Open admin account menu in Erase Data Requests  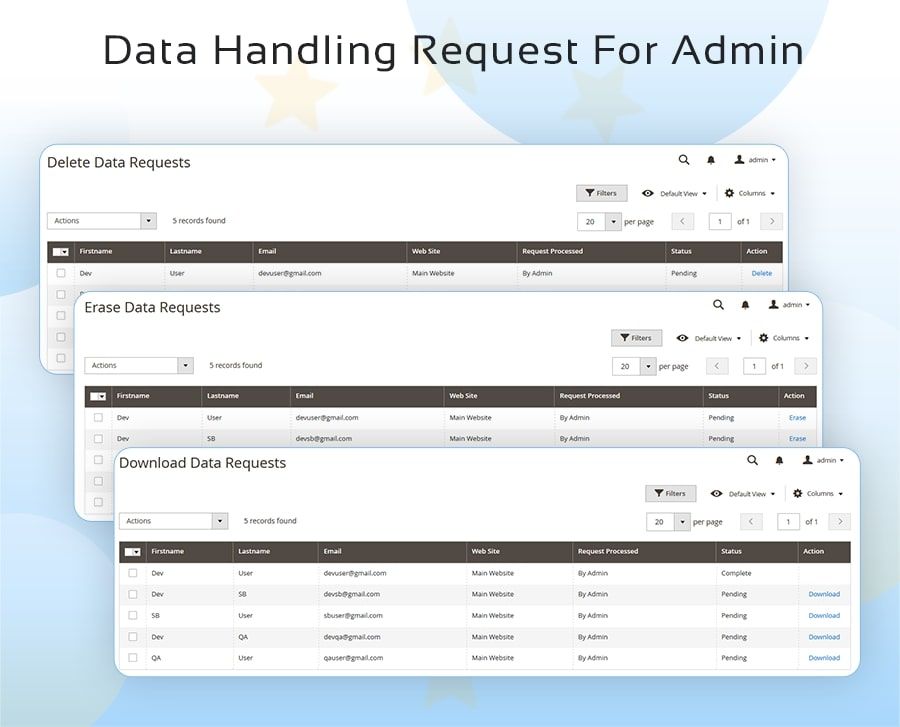pyautogui.click(x=789, y=305)
